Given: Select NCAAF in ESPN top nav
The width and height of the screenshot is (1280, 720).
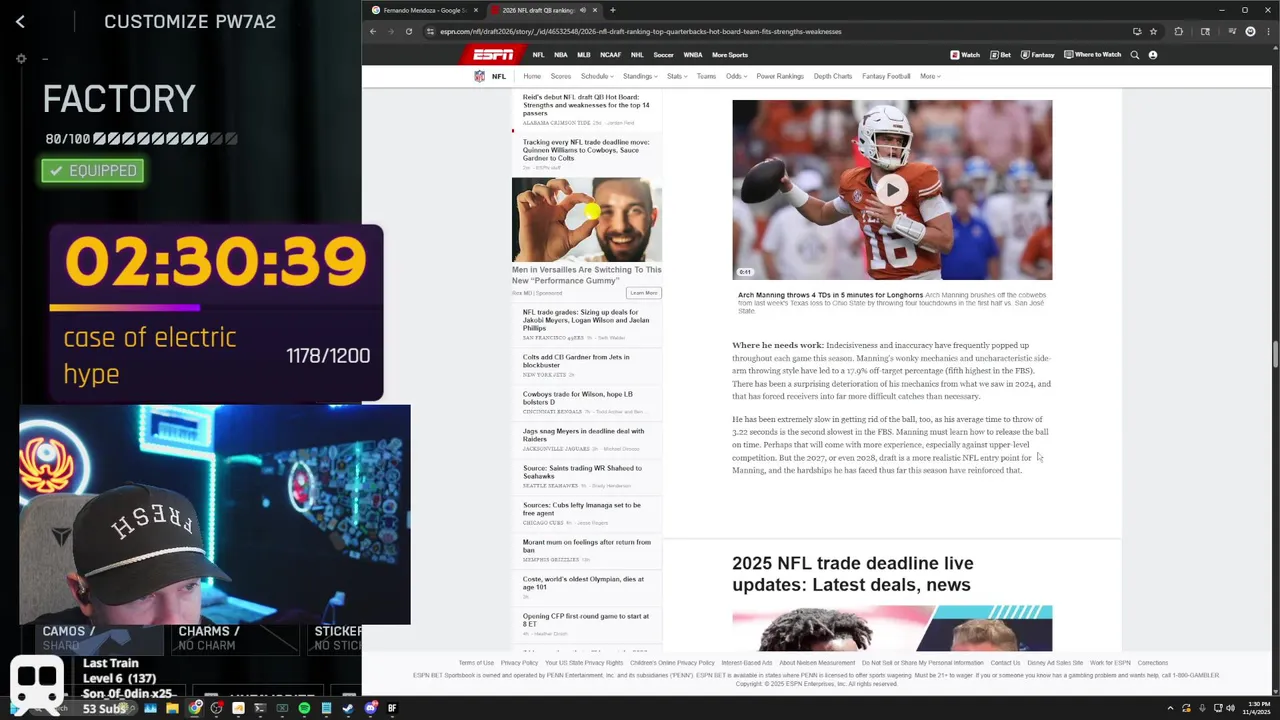Looking at the screenshot, I should [x=610, y=55].
